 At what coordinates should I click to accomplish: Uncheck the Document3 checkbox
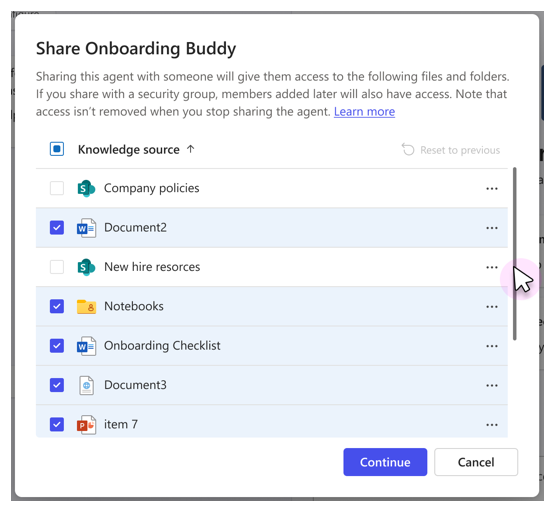[57, 385]
